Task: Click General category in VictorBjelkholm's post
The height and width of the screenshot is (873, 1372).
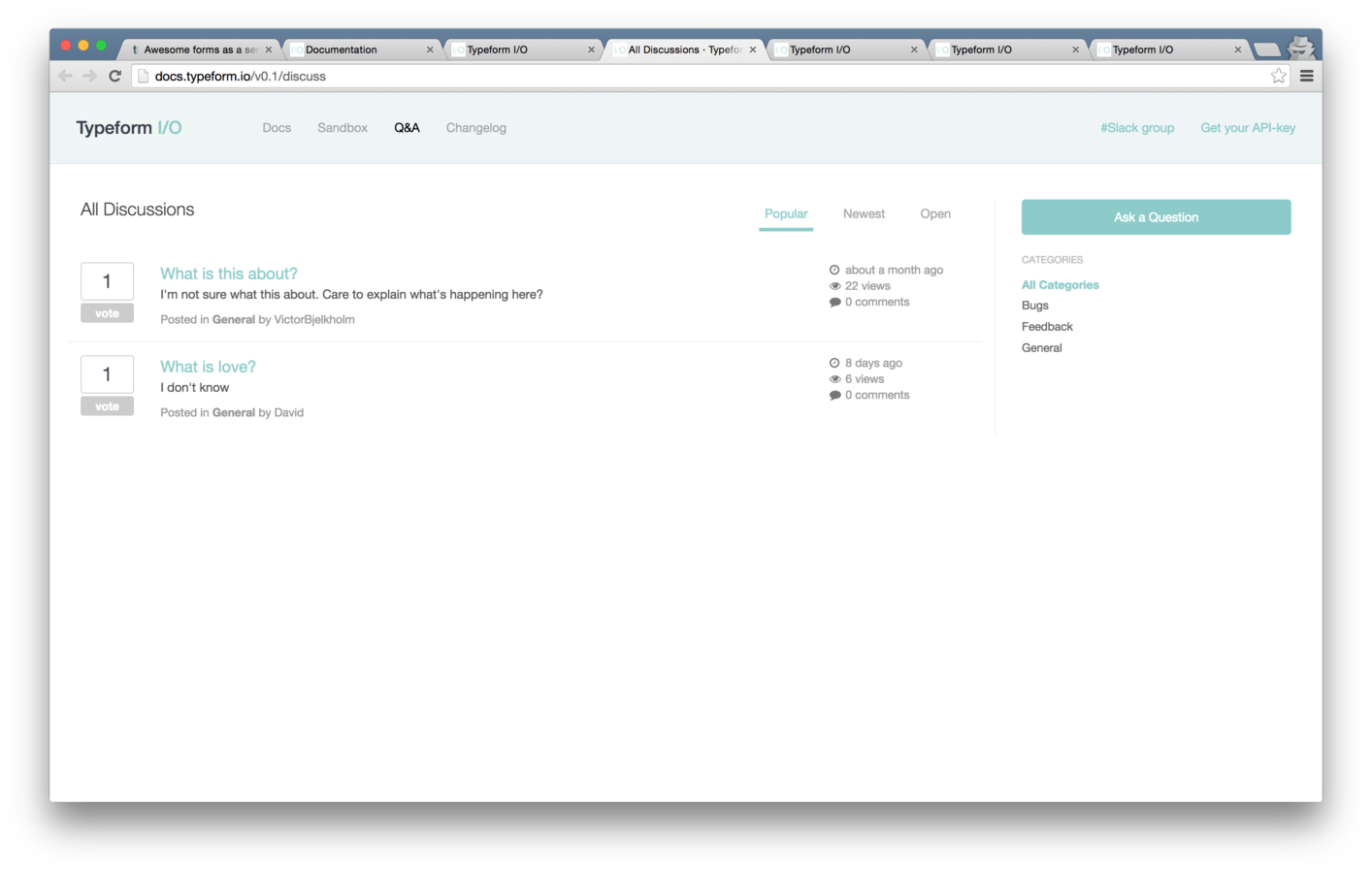Action: click(x=234, y=319)
